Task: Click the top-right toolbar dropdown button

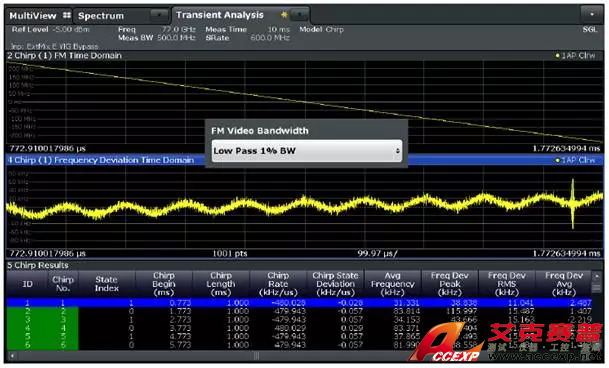Action: click(x=592, y=15)
